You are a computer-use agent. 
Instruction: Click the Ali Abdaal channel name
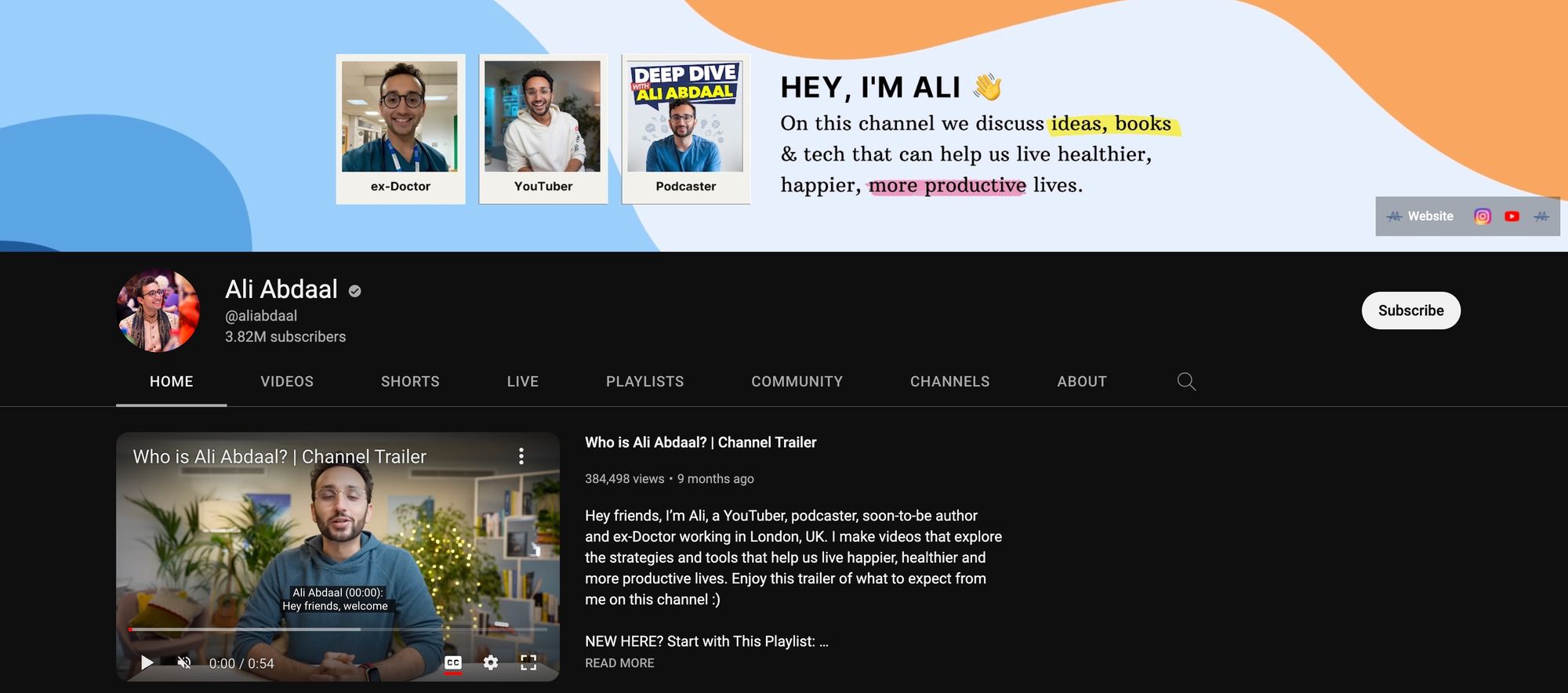(281, 290)
